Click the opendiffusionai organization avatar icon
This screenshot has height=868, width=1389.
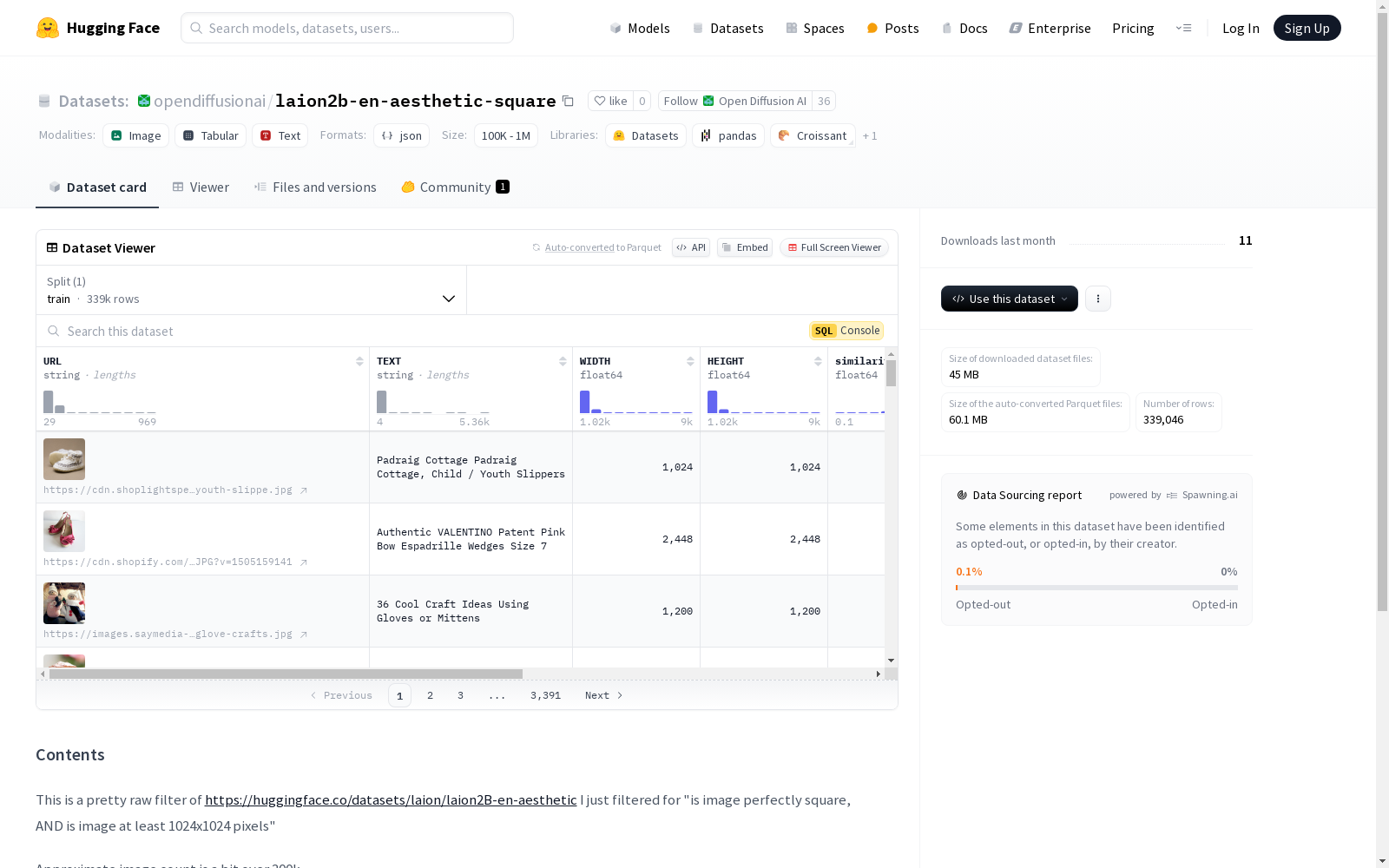click(144, 101)
